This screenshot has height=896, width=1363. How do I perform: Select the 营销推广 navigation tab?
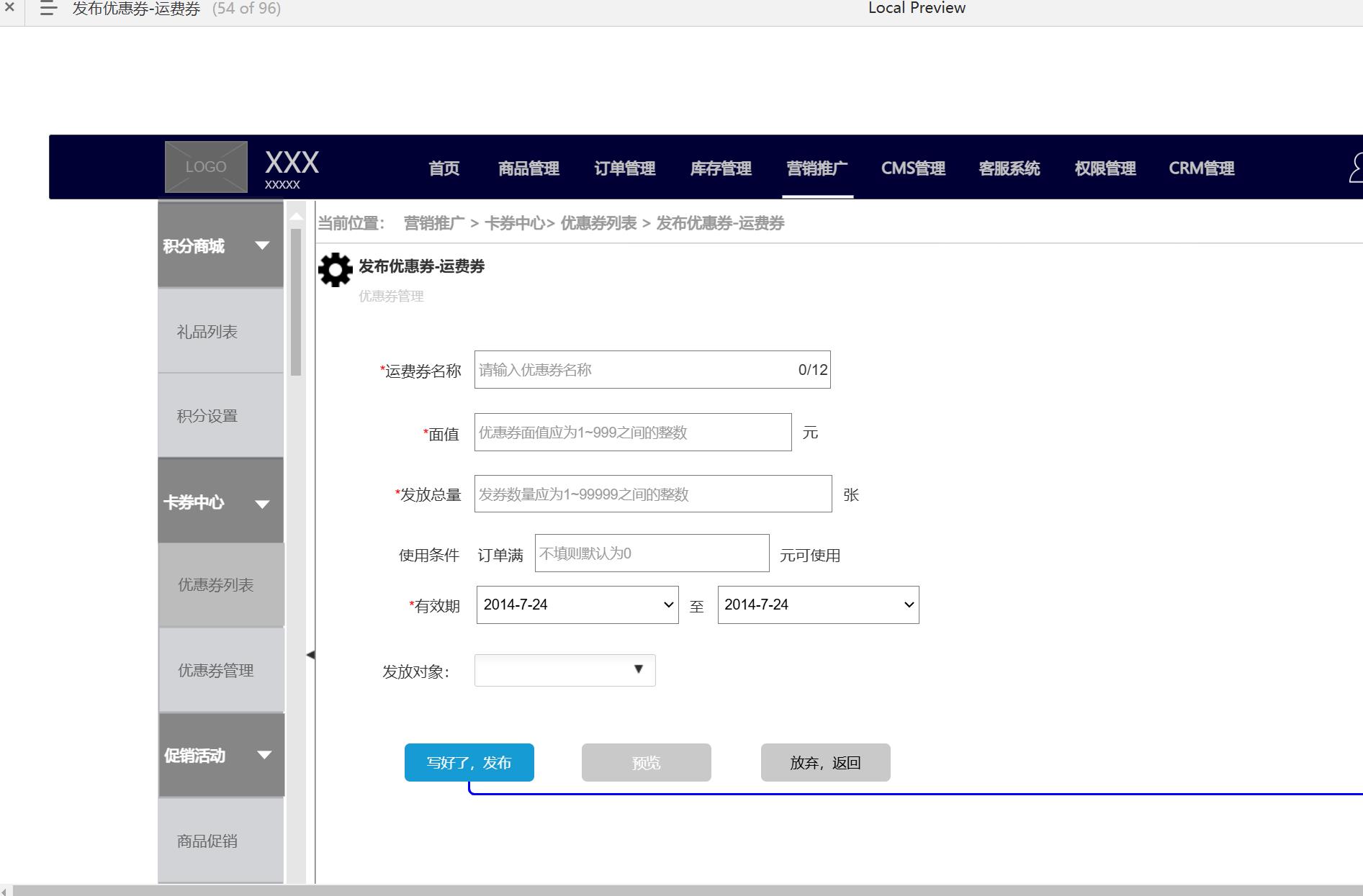[x=817, y=168]
